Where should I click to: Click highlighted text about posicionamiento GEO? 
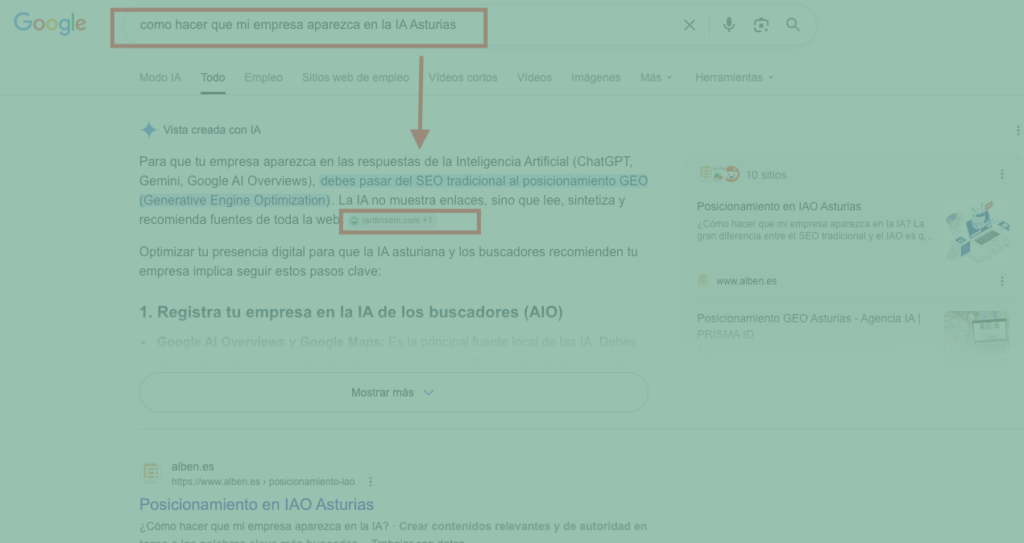coord(393,190)
